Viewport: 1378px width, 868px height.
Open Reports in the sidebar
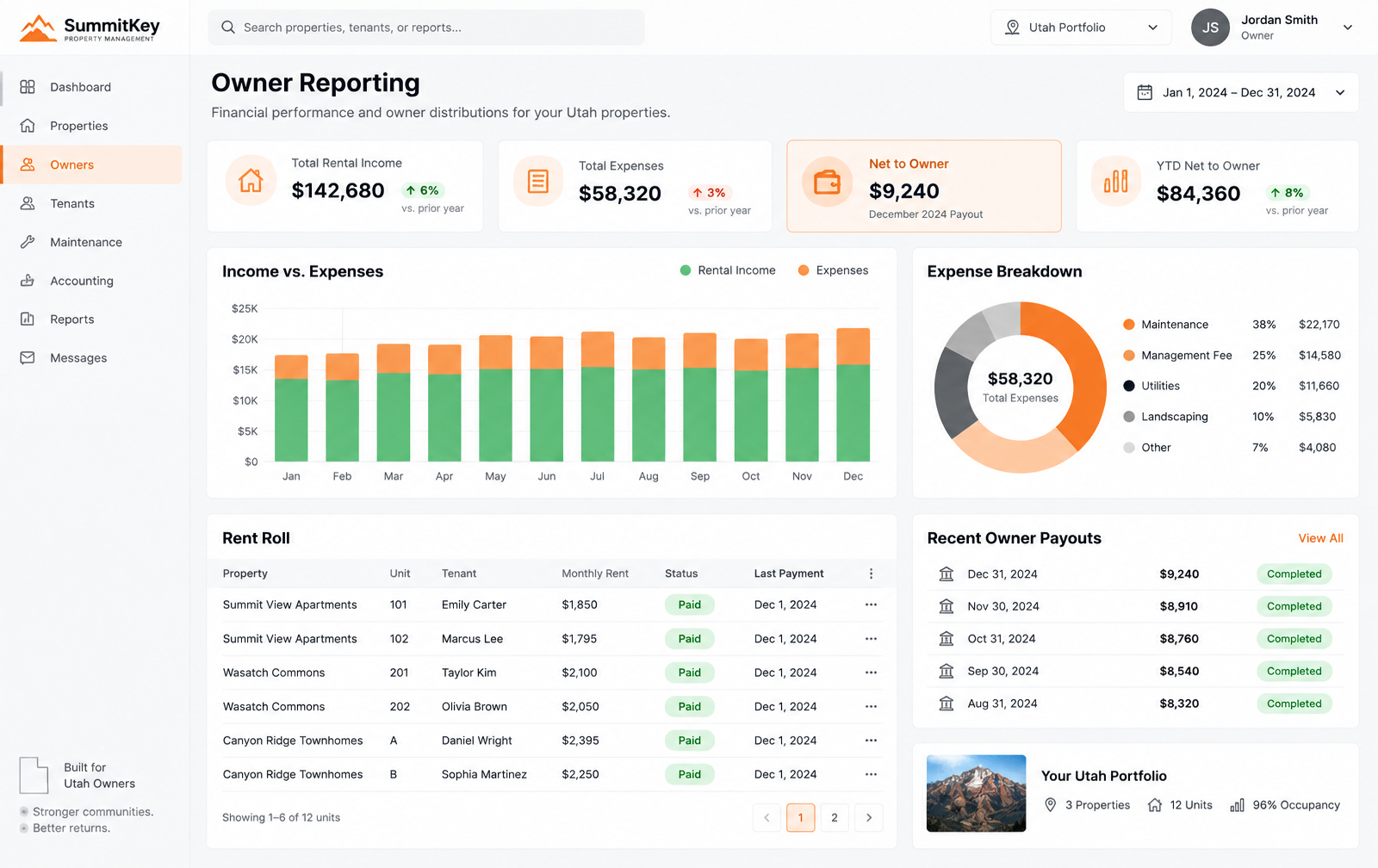[91, 319]
